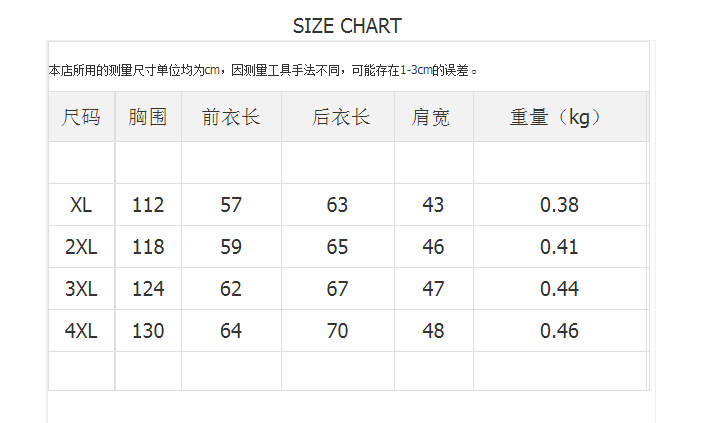Image resolution: width=709 pixels, height=423 pixels.
Task: Click the 肩宽 column header
Action: 433,117
